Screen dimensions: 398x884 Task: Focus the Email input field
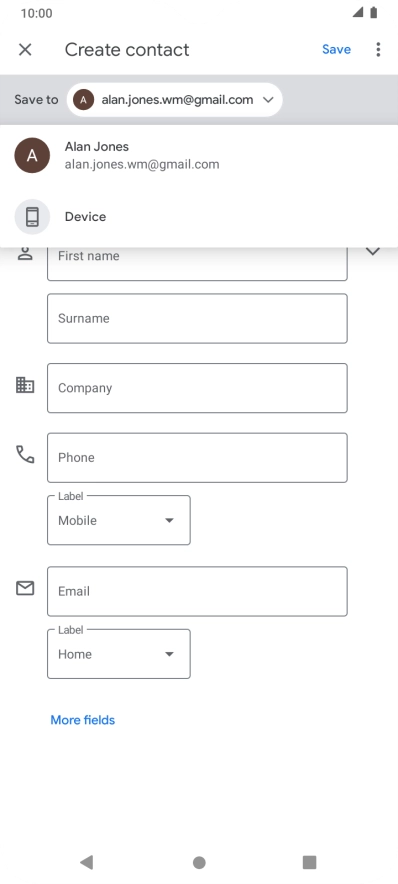click(x=197, y=591)
